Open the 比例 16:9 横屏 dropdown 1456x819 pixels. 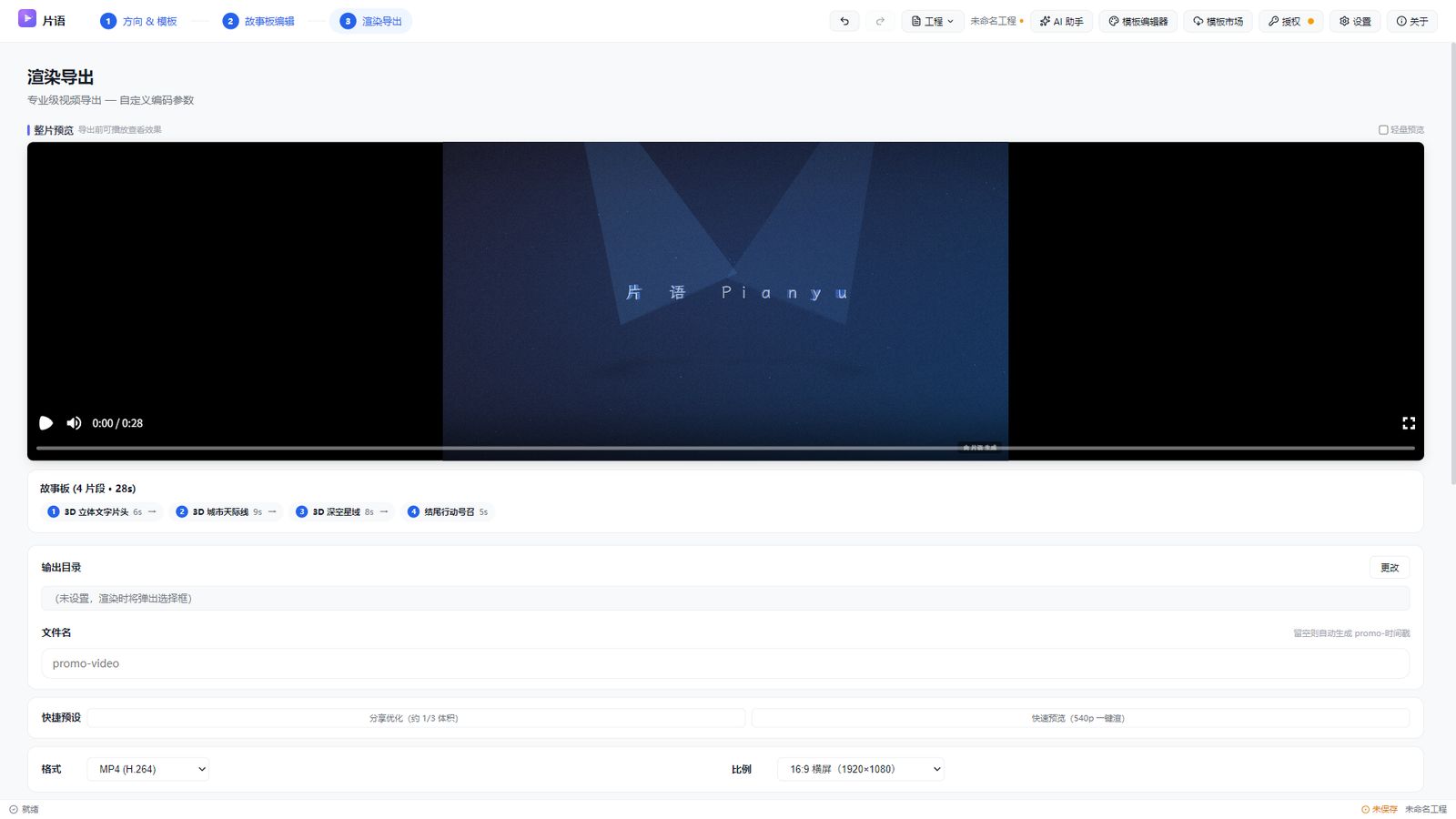tap(861, 769)
